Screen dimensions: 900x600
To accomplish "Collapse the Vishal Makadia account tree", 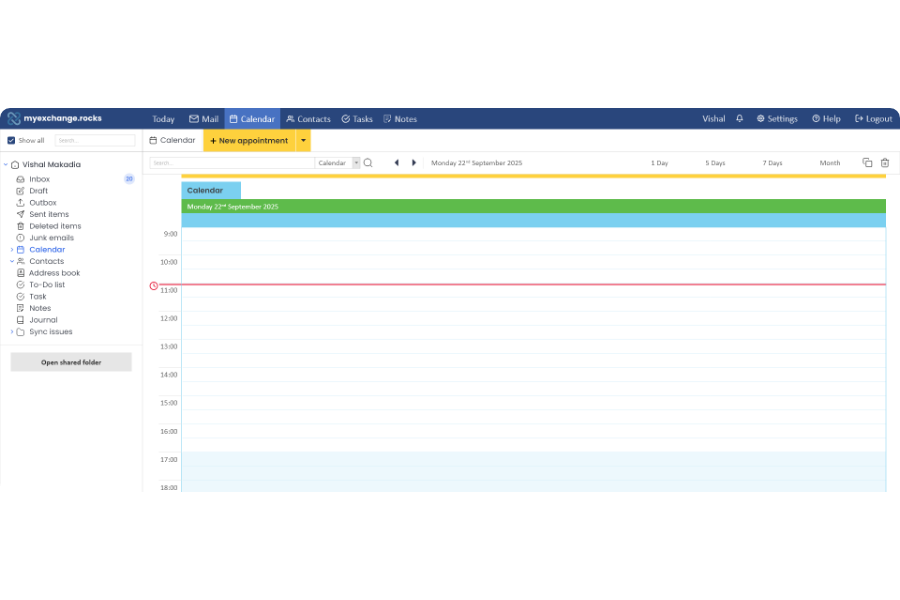I will pyautogui.click(x=5, y=165).
